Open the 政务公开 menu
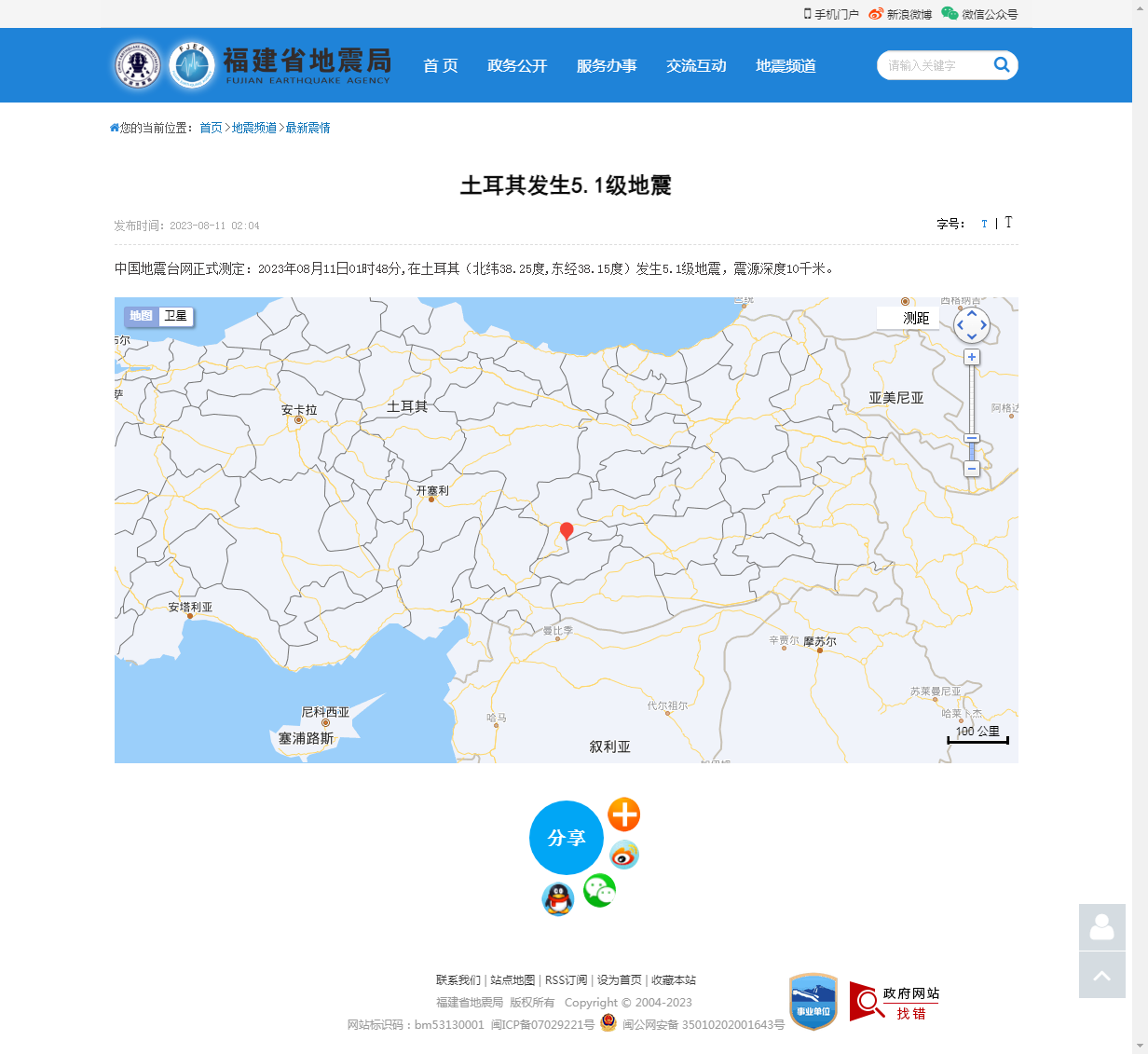This screenshot has width=1148, height=1054. click(517, 65)
